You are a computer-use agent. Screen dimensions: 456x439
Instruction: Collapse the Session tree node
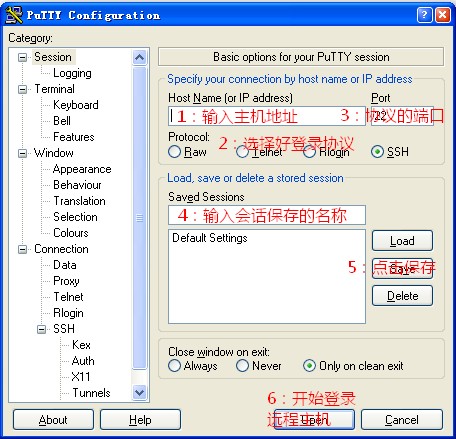22,57
